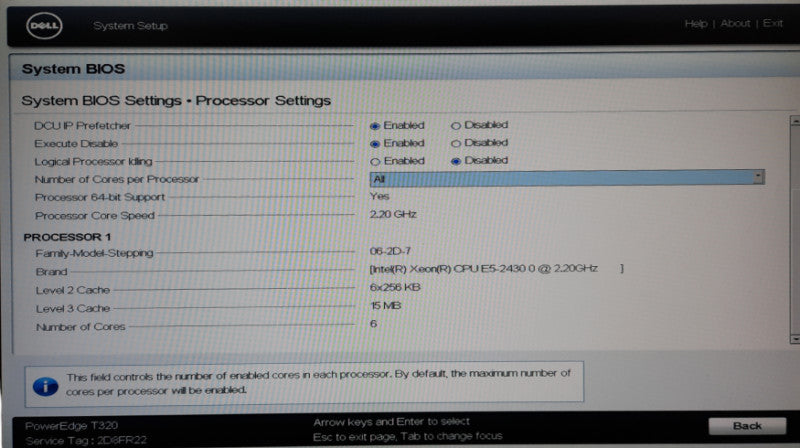Click the Arrow keys and Enter hint
This screenshot has height=448, width=800.
[x=391, y=422]
